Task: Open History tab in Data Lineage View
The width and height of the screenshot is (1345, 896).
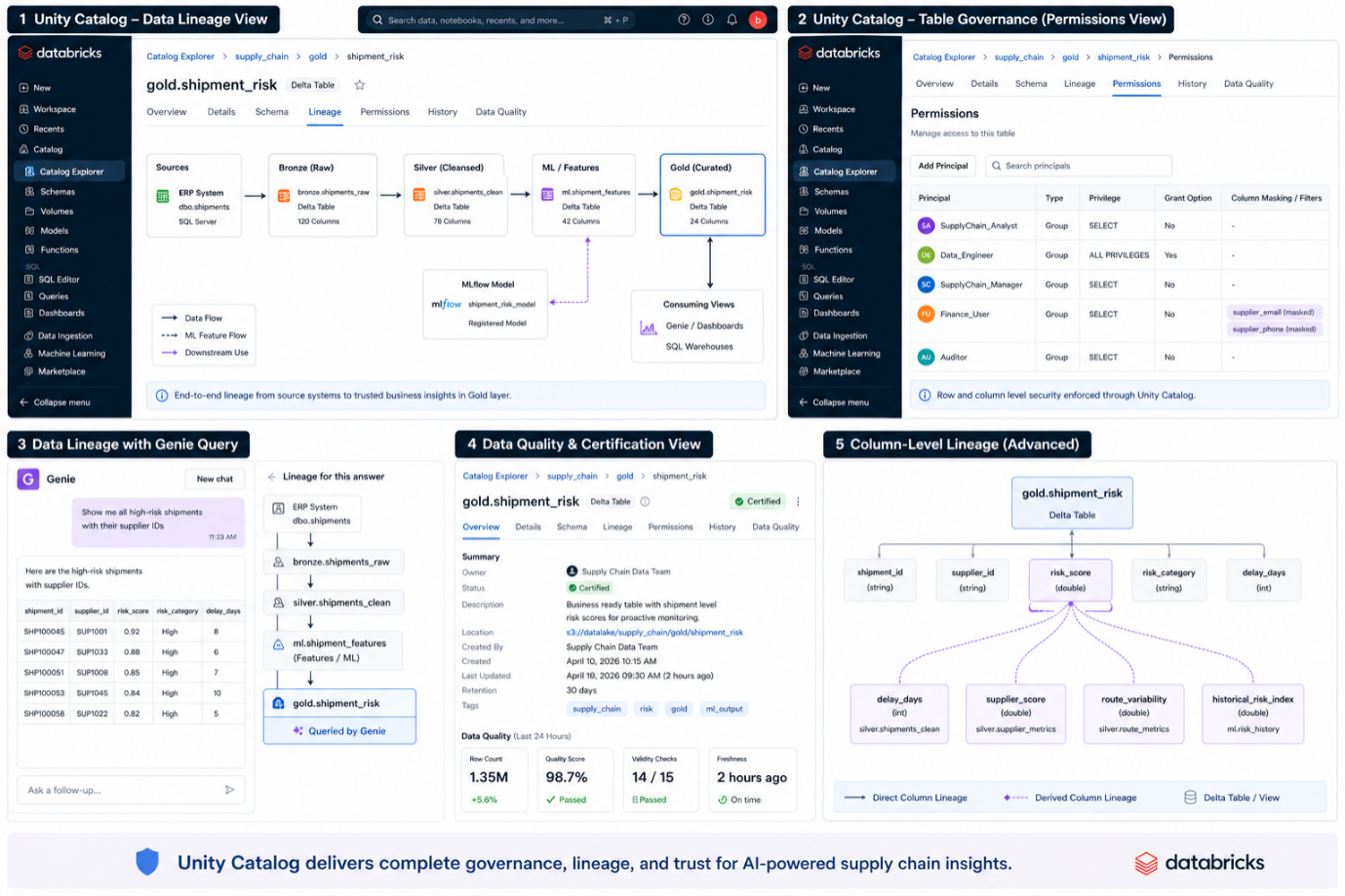Action: pos(443,112)
